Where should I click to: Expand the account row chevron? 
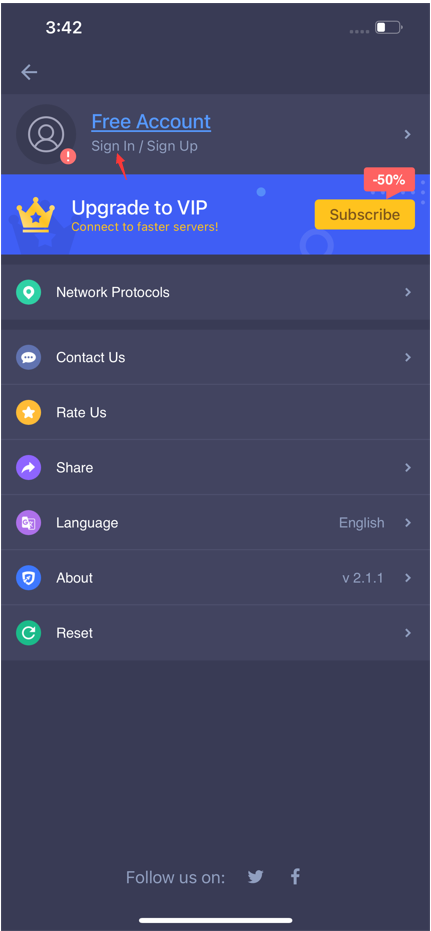[x=408, y=134]
